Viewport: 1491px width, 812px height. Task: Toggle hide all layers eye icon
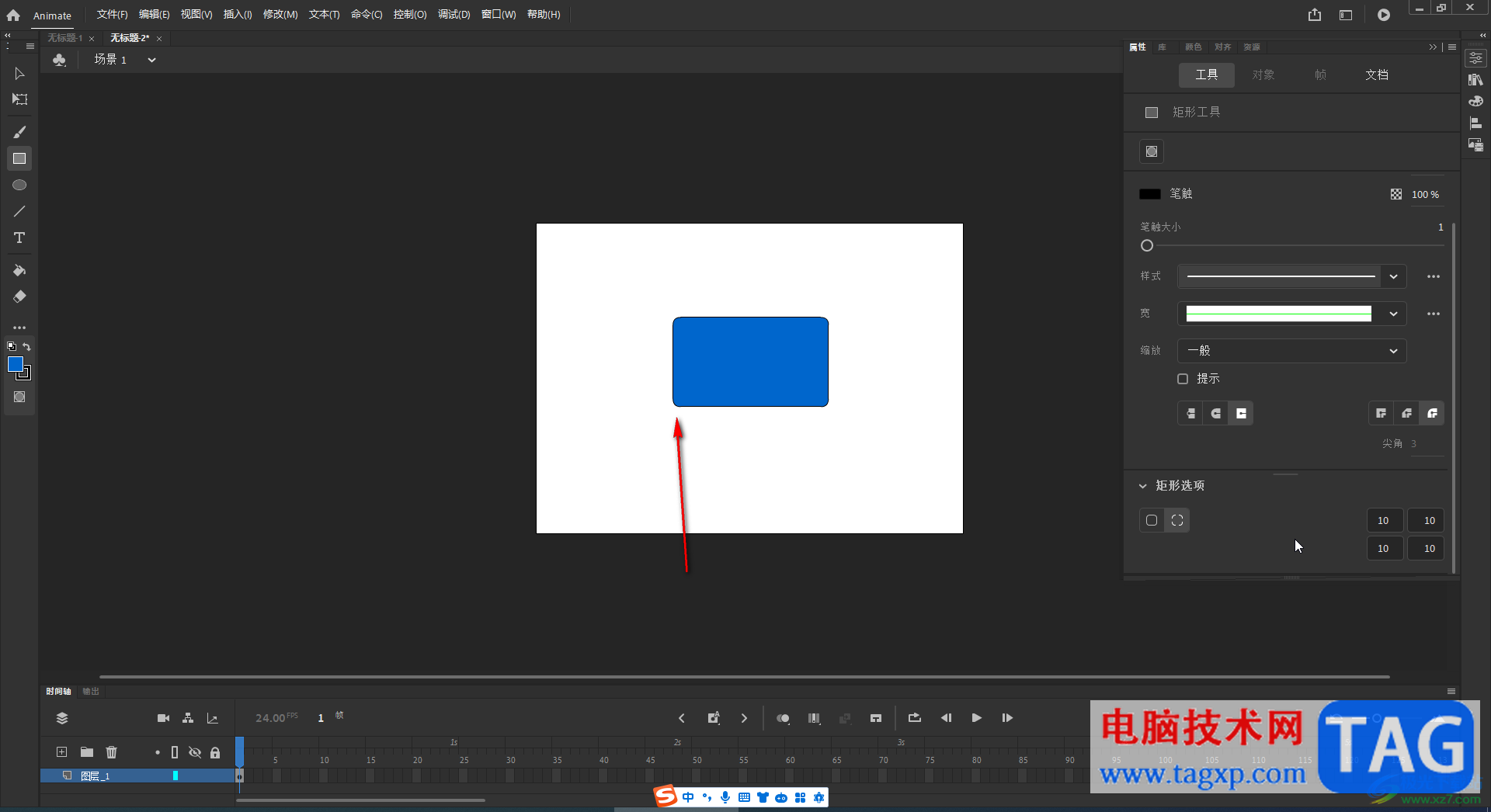coord(195,752)
